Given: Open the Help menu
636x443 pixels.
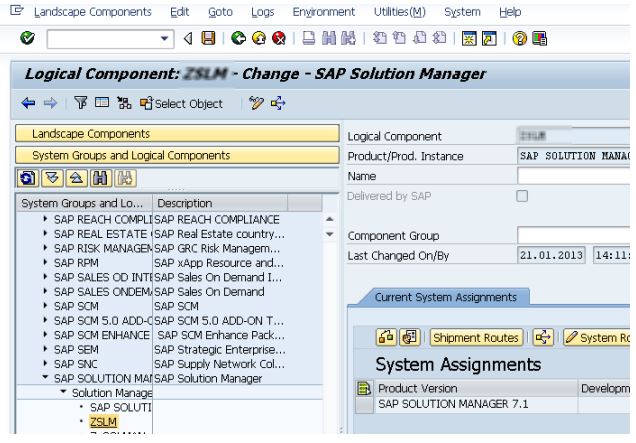Looking at the screenshot, I should pyautogui.click(x=510, y=12).
